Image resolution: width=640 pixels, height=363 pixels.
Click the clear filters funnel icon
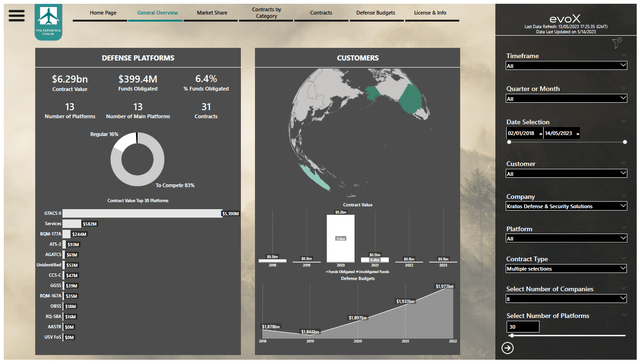[617, 42]
